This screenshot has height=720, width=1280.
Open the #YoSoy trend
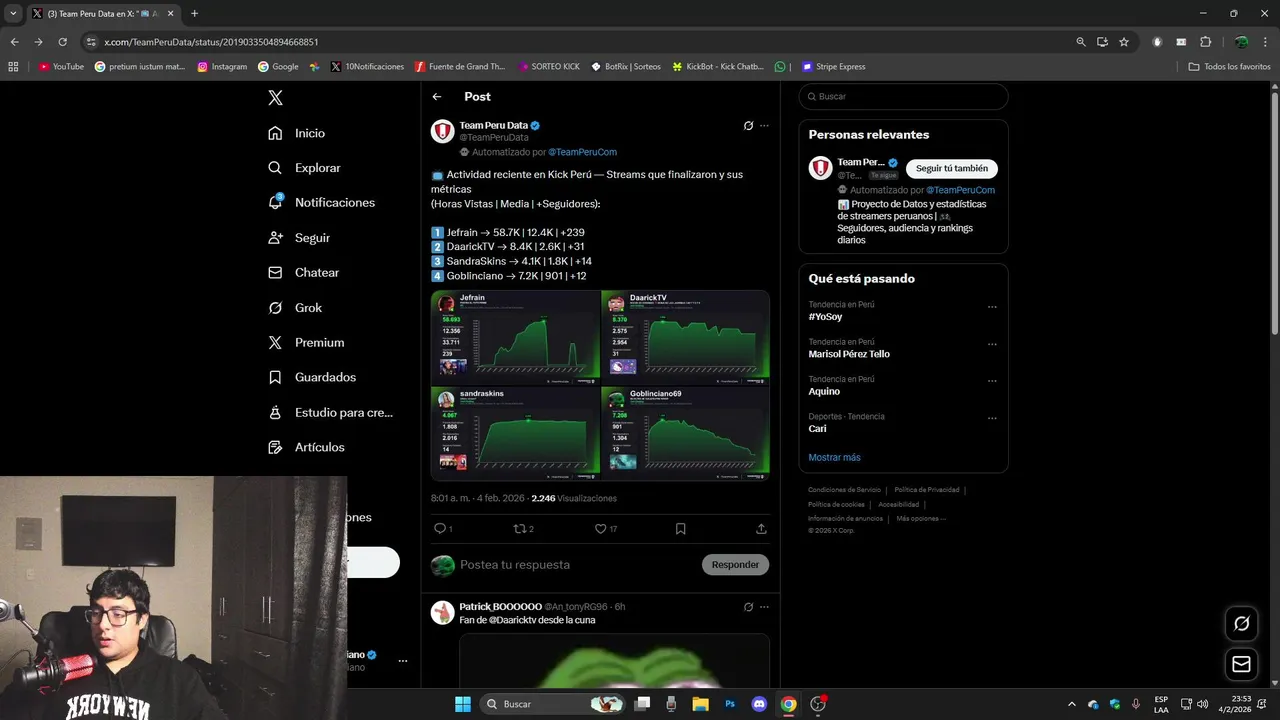coord(825,317)
